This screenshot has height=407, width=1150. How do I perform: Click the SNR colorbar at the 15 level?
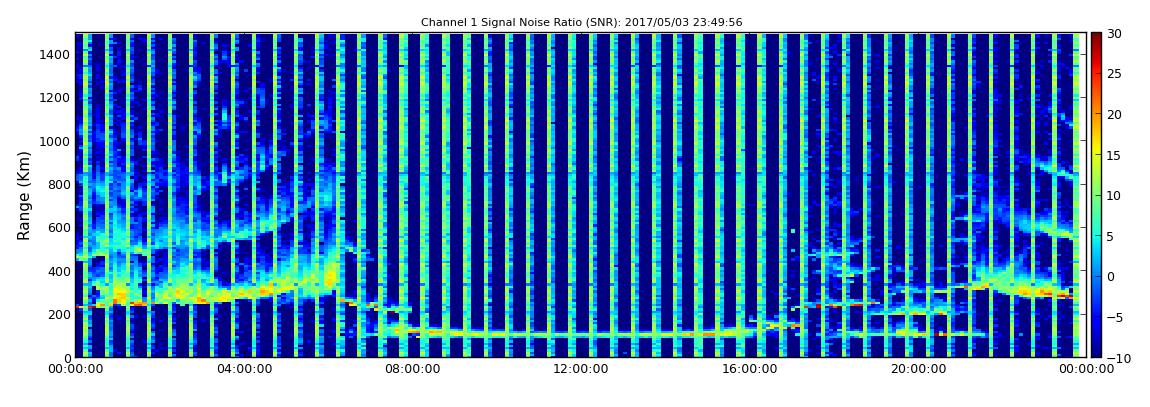point(1096,155)
